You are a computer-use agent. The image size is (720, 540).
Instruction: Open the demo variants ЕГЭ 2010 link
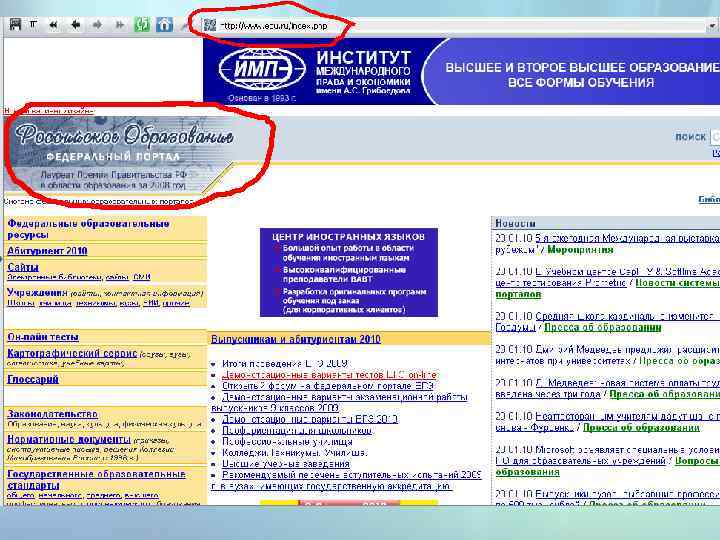click(x=309, y=419)
